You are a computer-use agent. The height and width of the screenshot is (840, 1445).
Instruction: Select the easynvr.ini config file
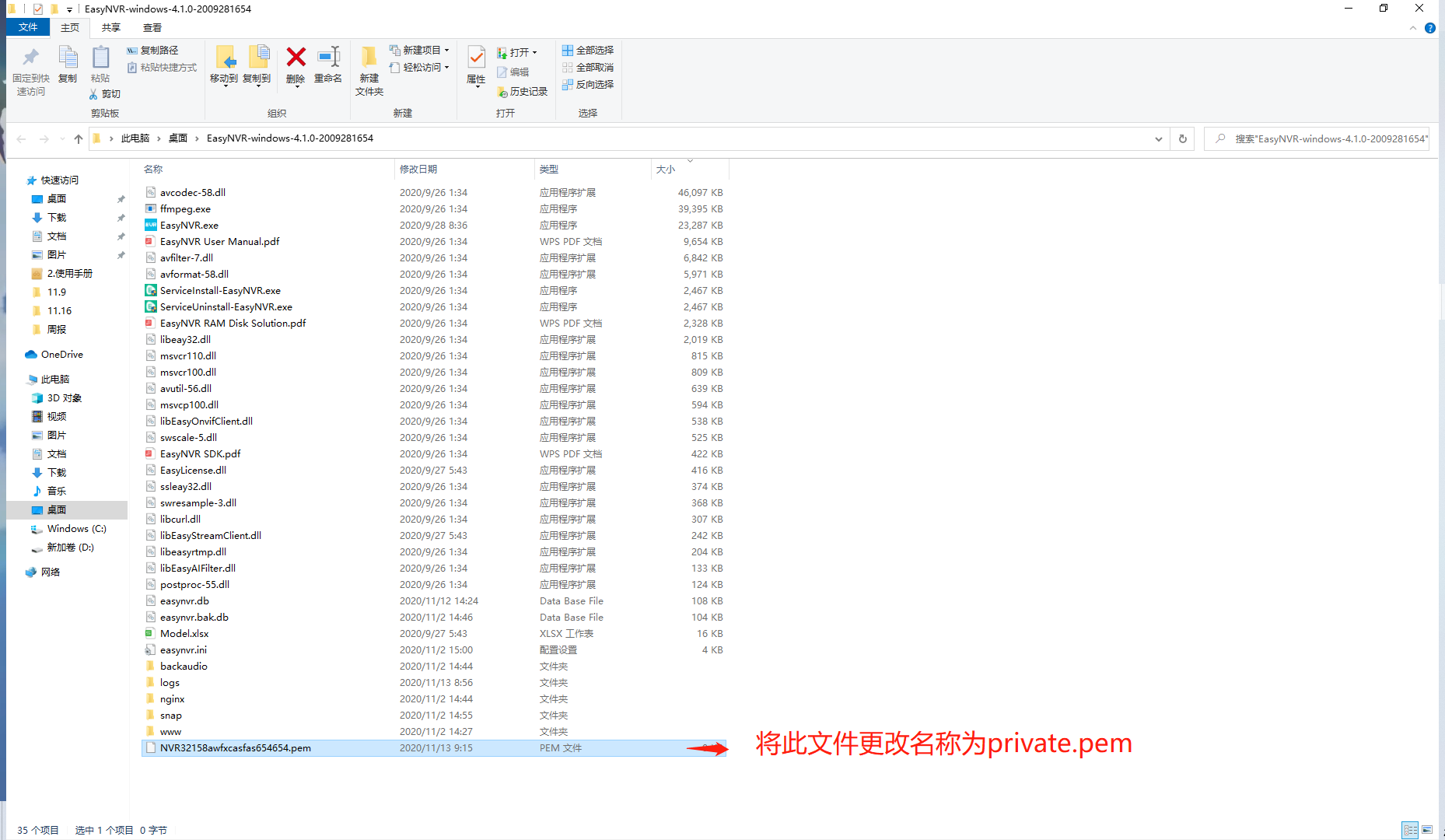pyautogui.click(x=184, y=650)
